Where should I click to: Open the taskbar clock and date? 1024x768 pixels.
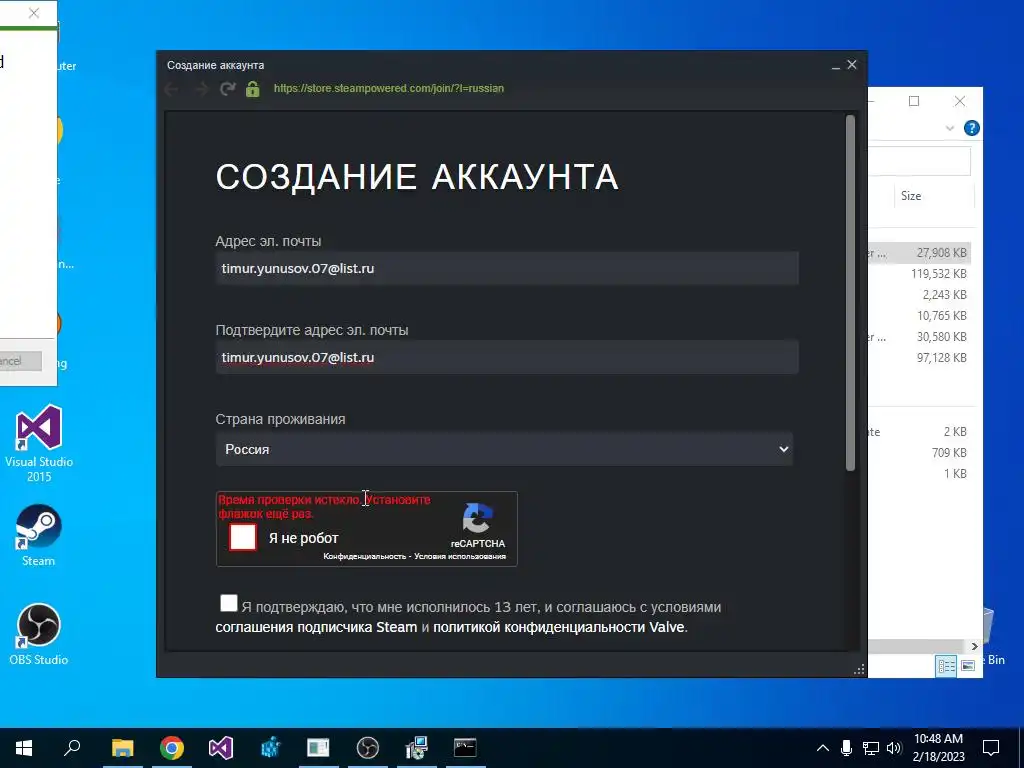[x=938, y=748]
